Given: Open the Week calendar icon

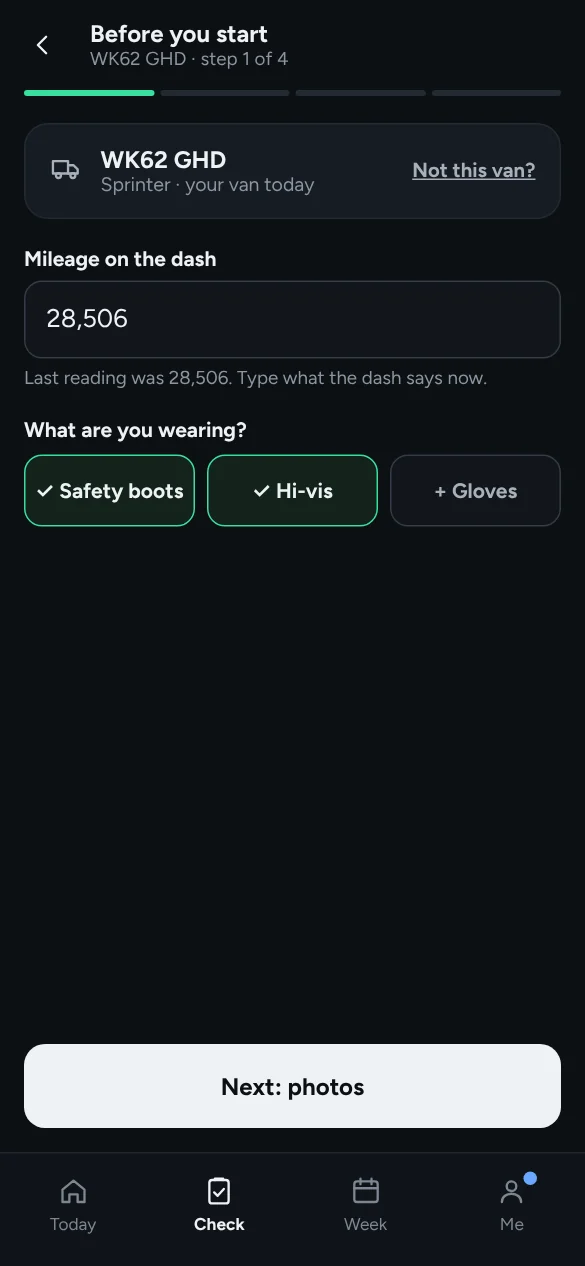Looking at the screenshot, I should click(x=366, y=1191).
